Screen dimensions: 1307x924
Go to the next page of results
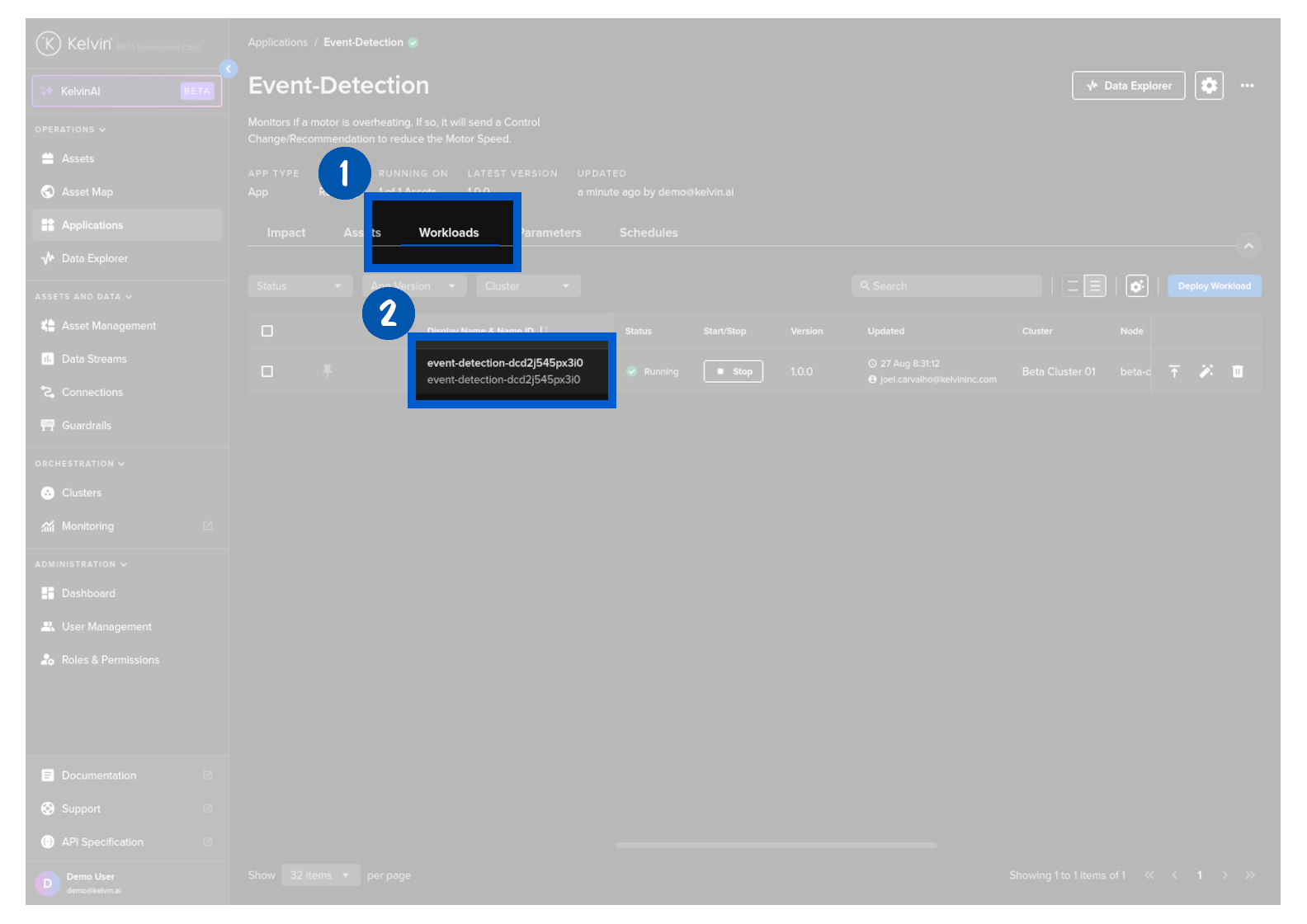pos(1225,875)
